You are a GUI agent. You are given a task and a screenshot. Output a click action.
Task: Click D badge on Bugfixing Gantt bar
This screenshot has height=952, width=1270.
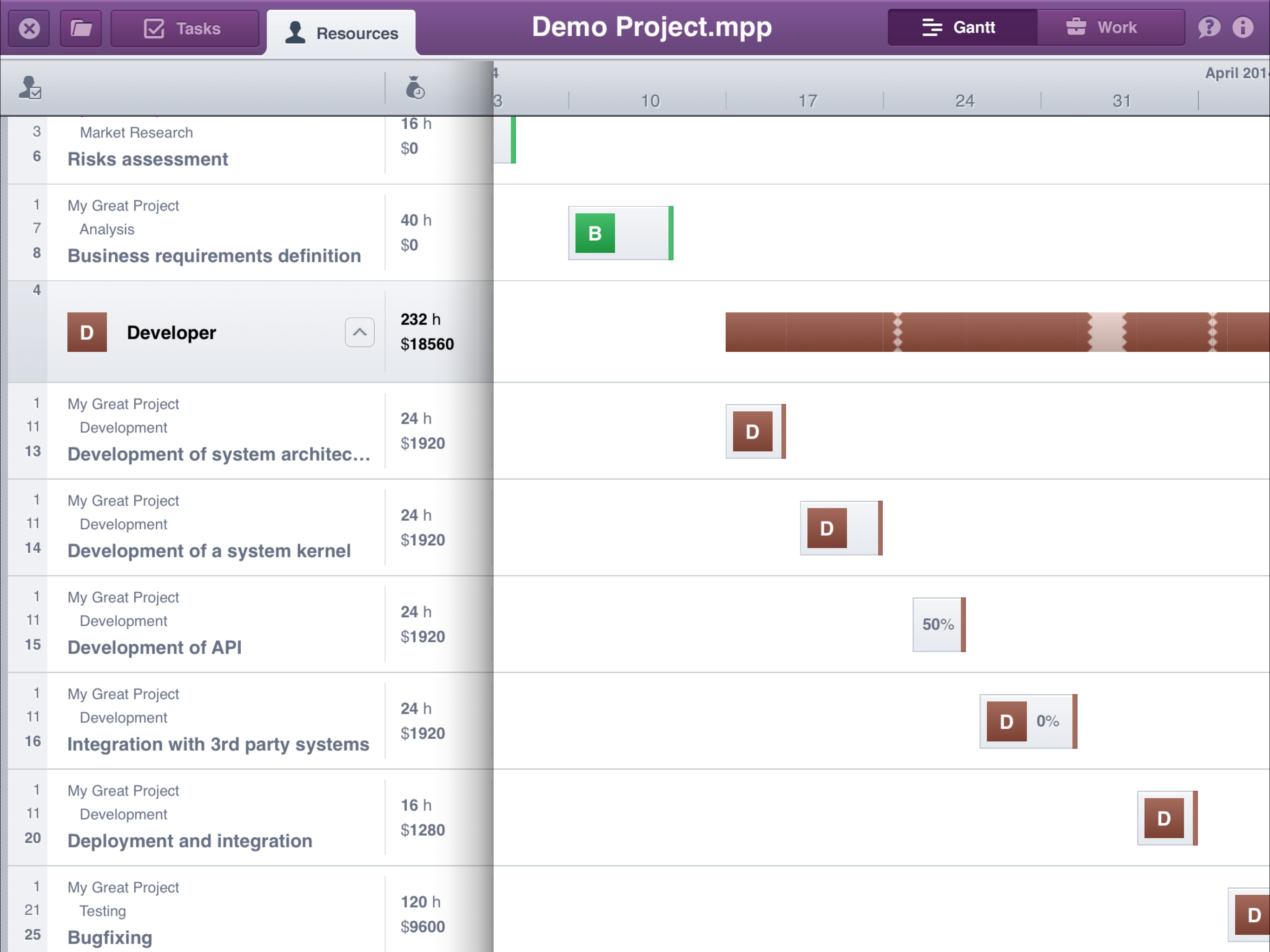tap(1251, 915)
